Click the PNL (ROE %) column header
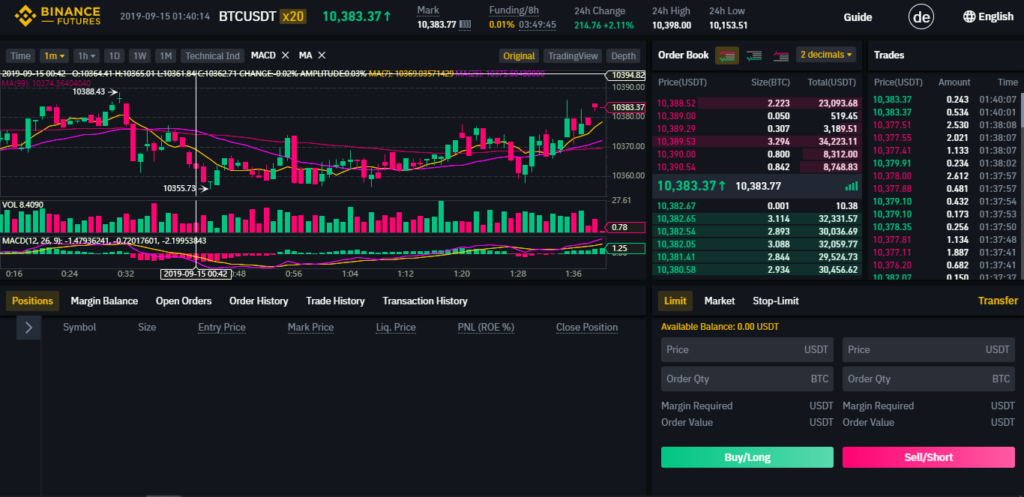Screen dimensions: 1024x497 [x=486, y=327]
